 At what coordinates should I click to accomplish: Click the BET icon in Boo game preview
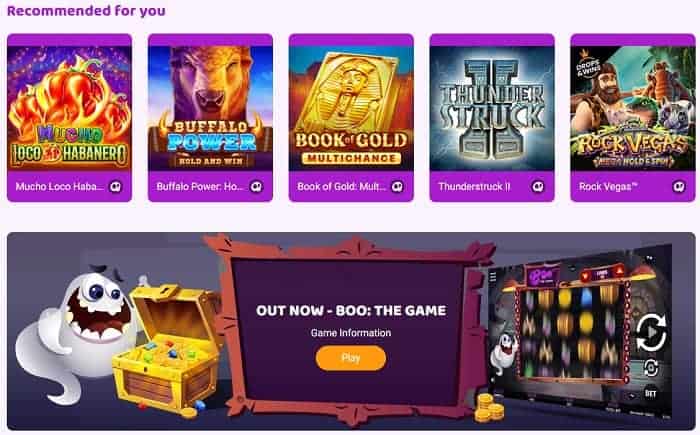coord(650,393)
